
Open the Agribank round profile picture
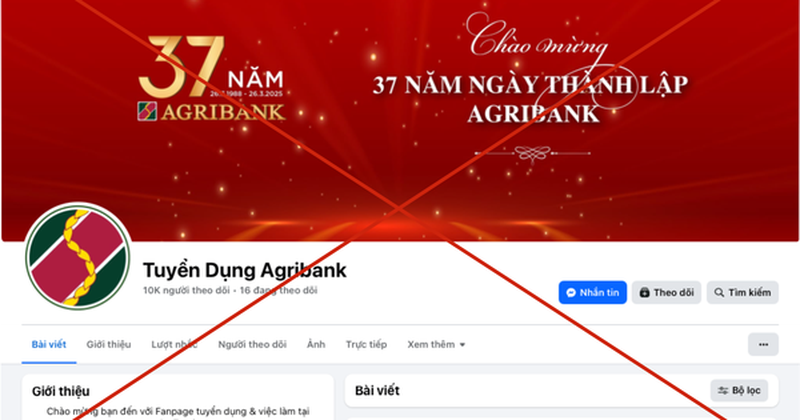click(x=78, y=256)
